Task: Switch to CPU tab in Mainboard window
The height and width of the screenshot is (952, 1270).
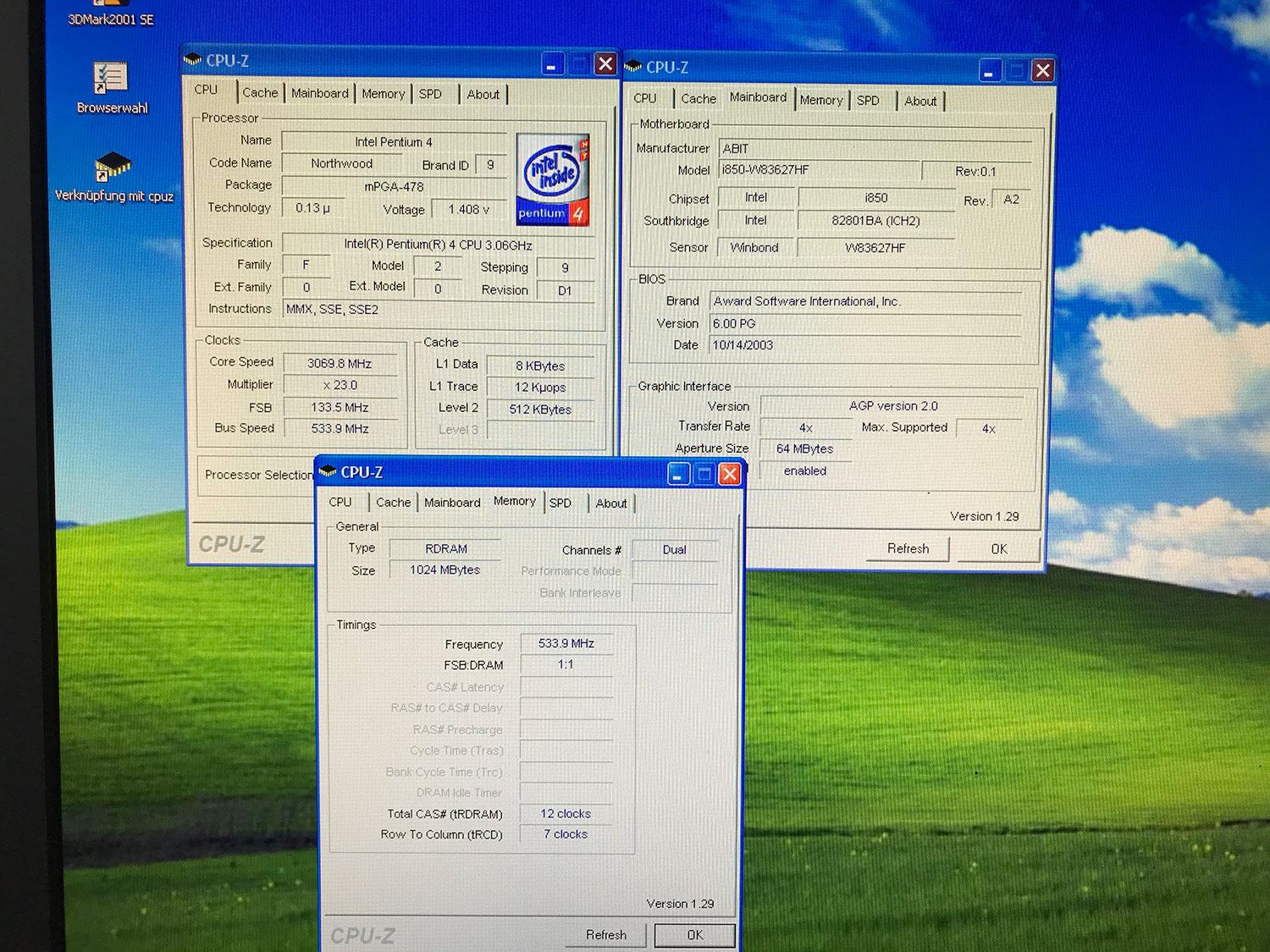Action: point(645,98)
